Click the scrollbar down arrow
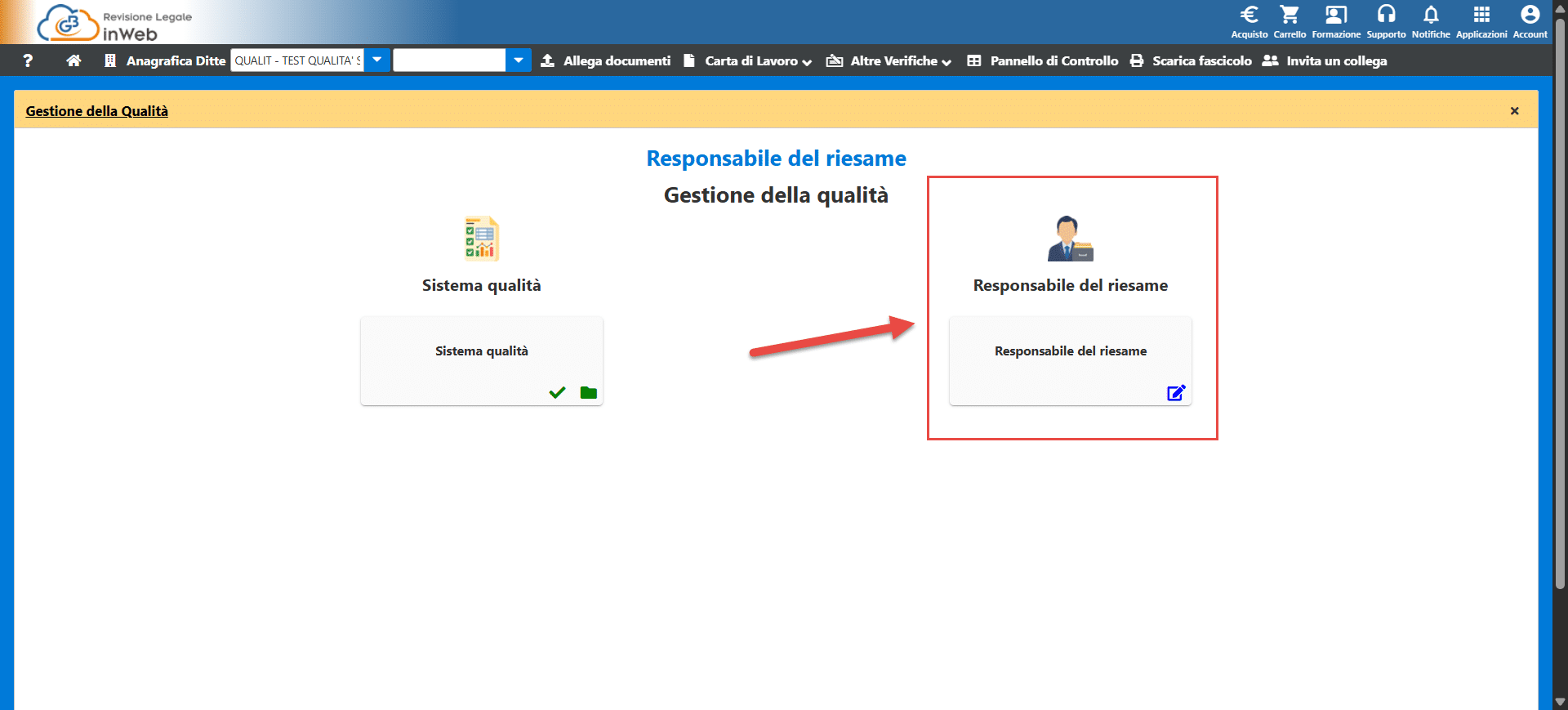 1560,702
